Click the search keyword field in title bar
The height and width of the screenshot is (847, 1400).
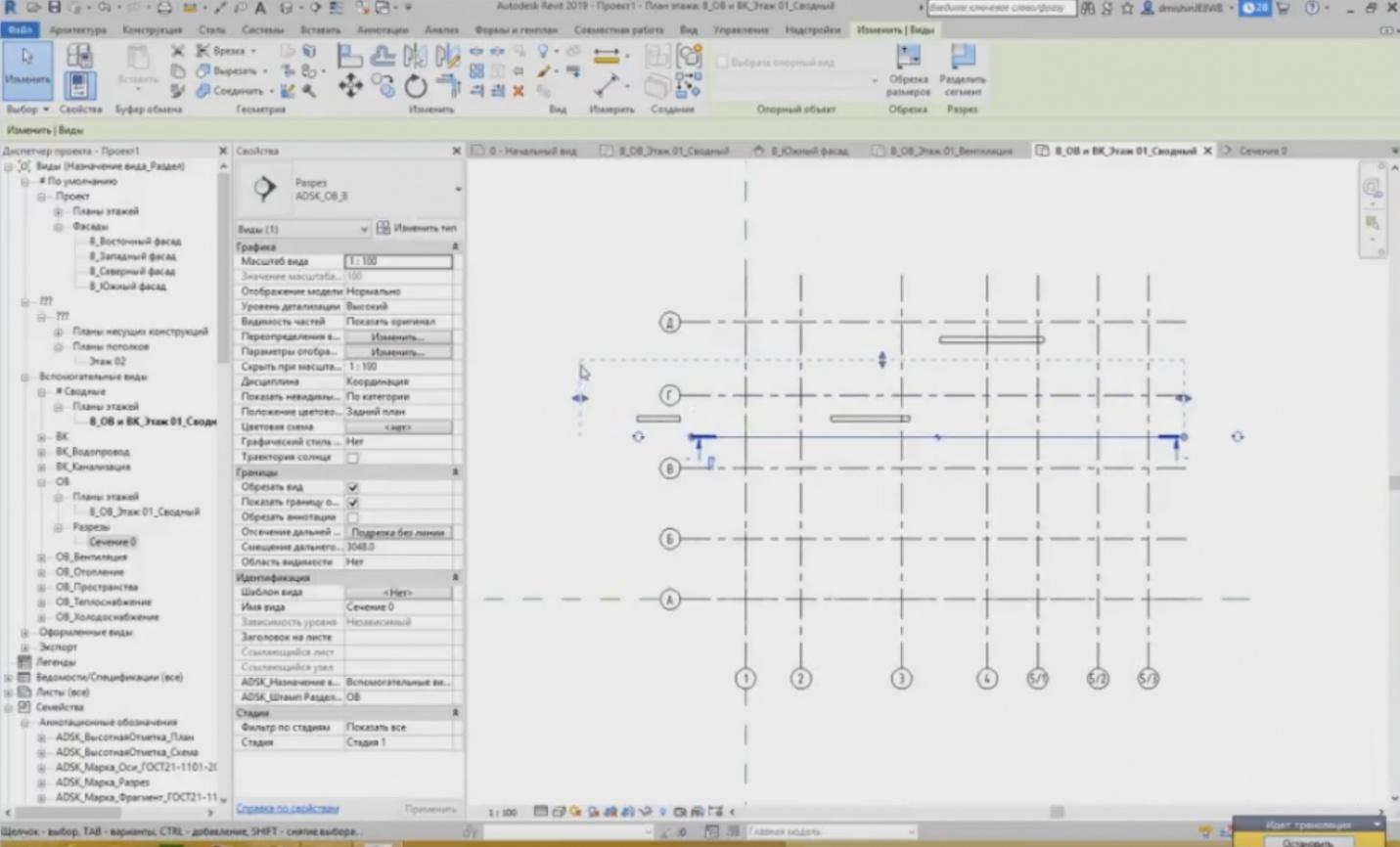click(1001, 8)
